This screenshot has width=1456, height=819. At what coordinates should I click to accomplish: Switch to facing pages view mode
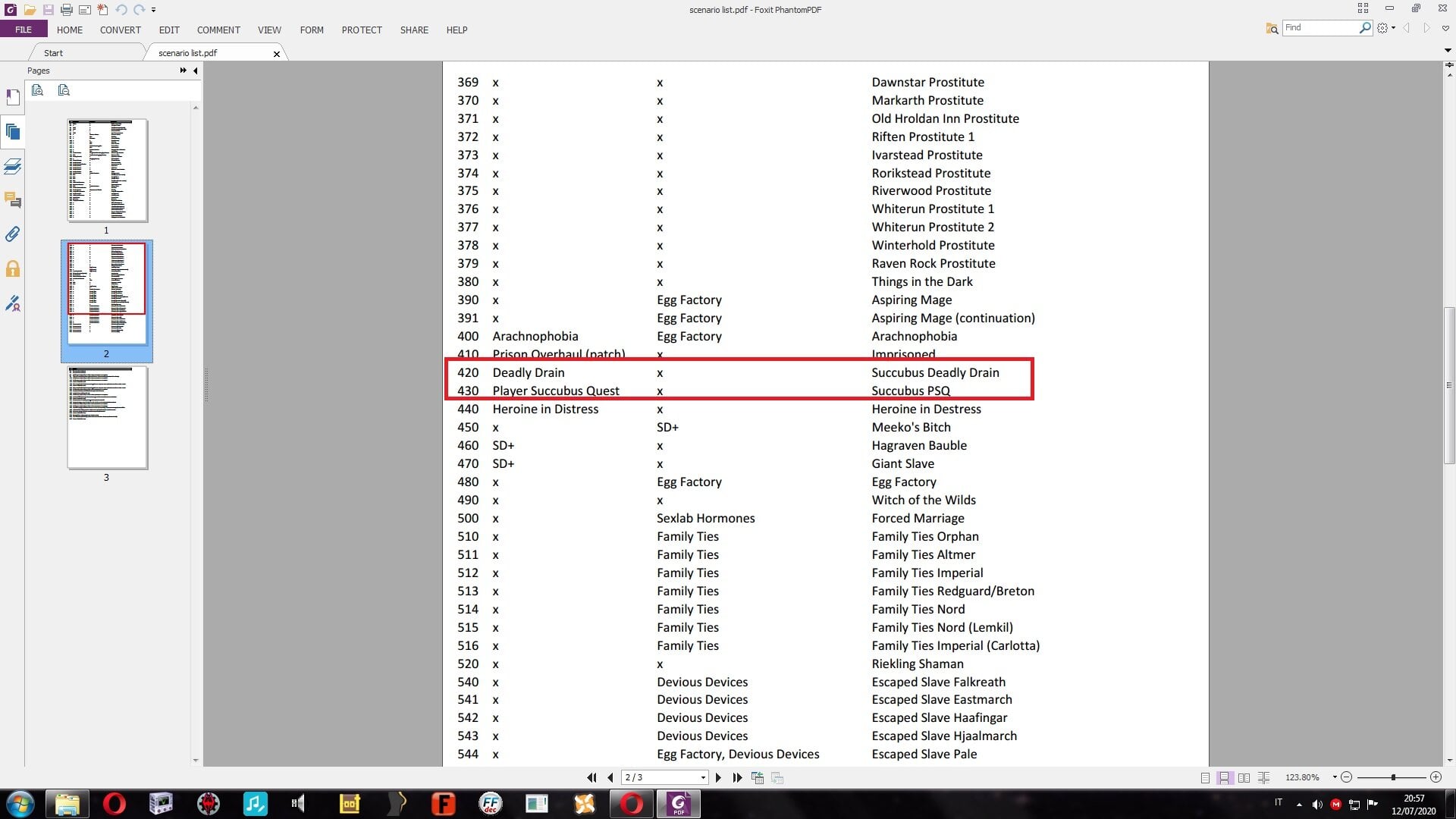[1244, 777]
